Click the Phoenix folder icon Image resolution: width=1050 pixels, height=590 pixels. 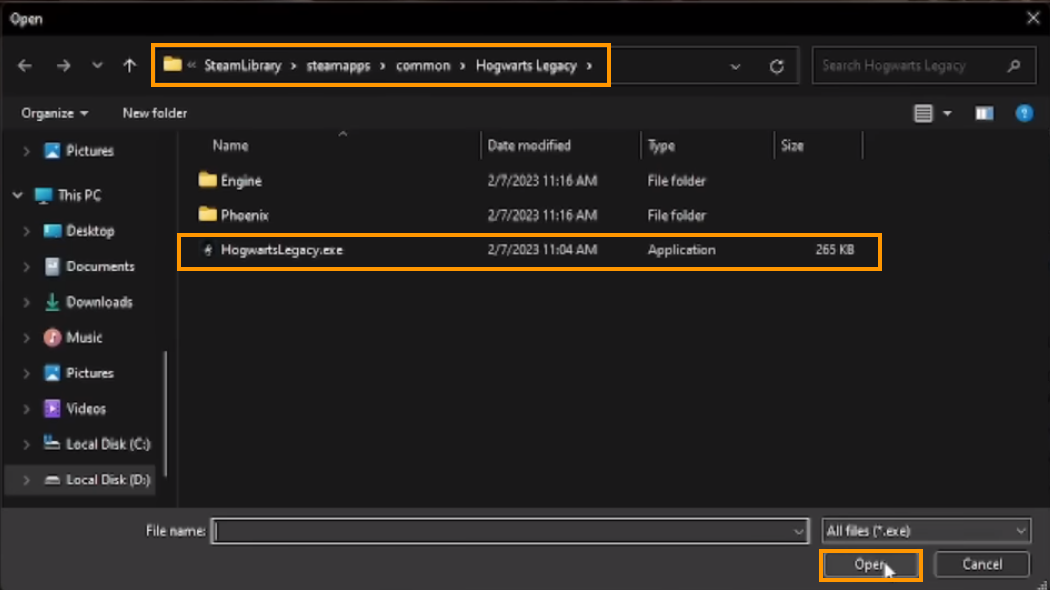(208, 214)
